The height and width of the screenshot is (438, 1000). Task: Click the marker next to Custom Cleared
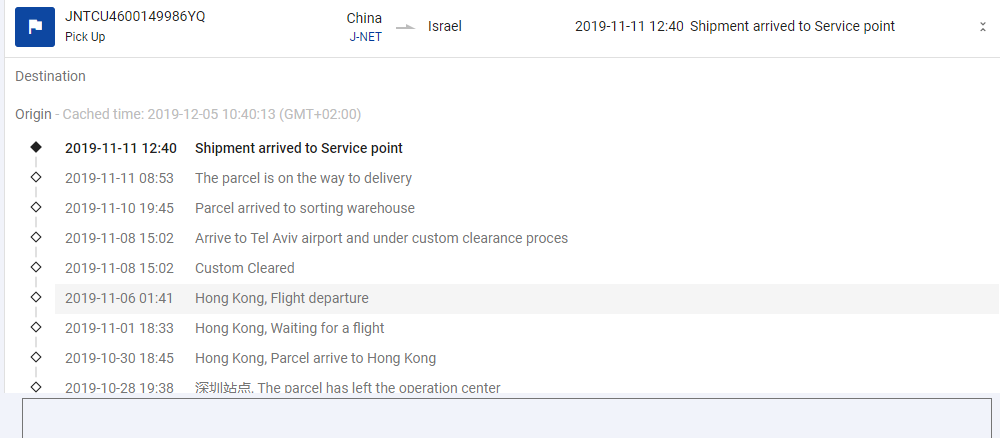37,267
